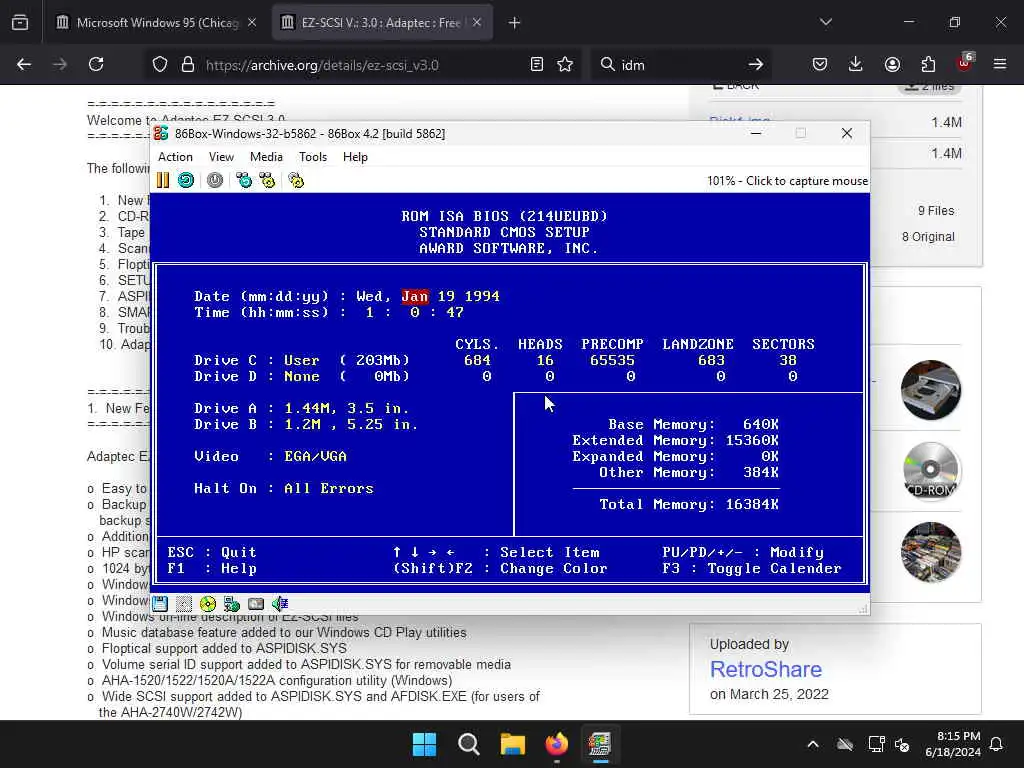The height and width of the screenshot is (768, 1024).
Task: Open the Media menu in 86Box
Action: tap(266, 157)
